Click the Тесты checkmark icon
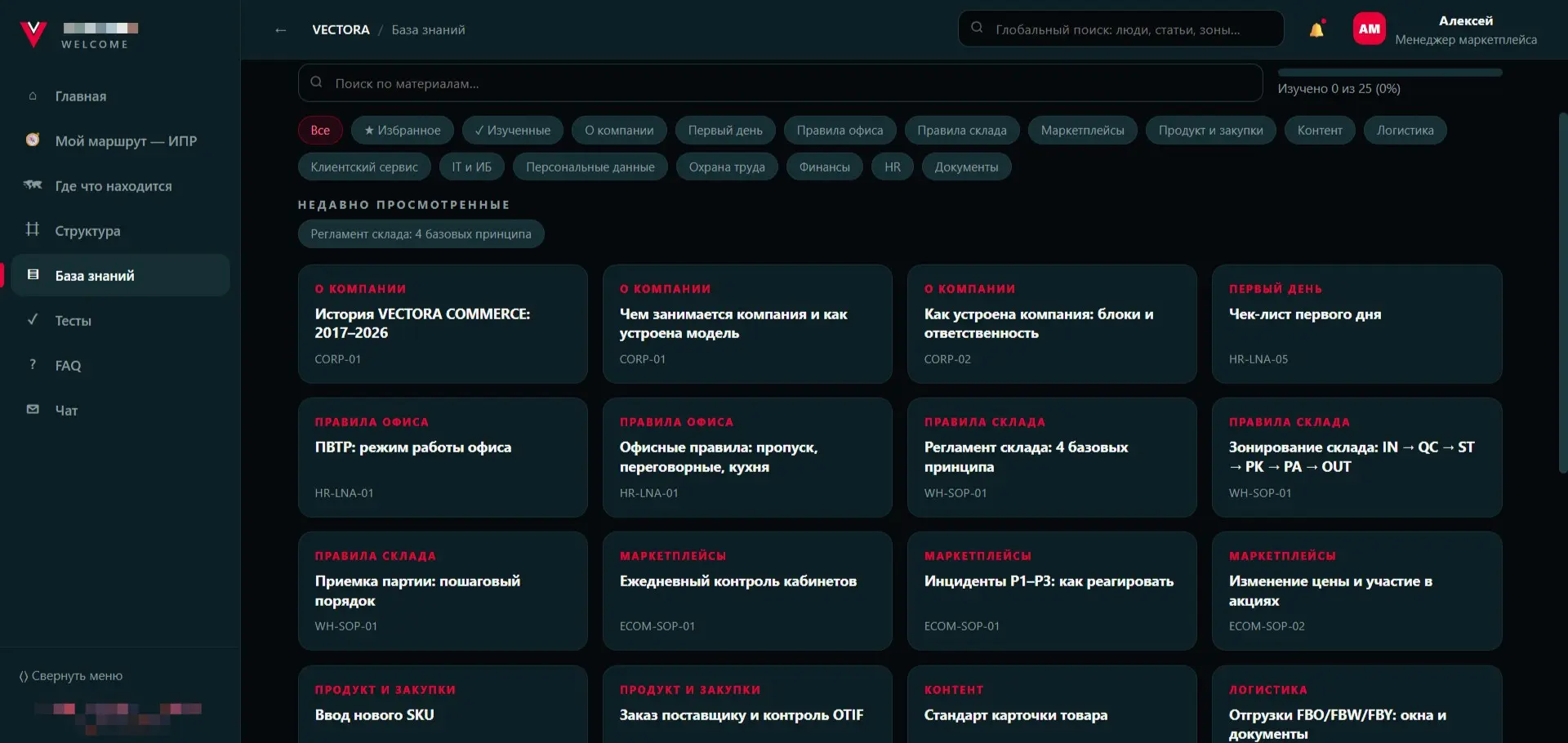 click(33, 320)
